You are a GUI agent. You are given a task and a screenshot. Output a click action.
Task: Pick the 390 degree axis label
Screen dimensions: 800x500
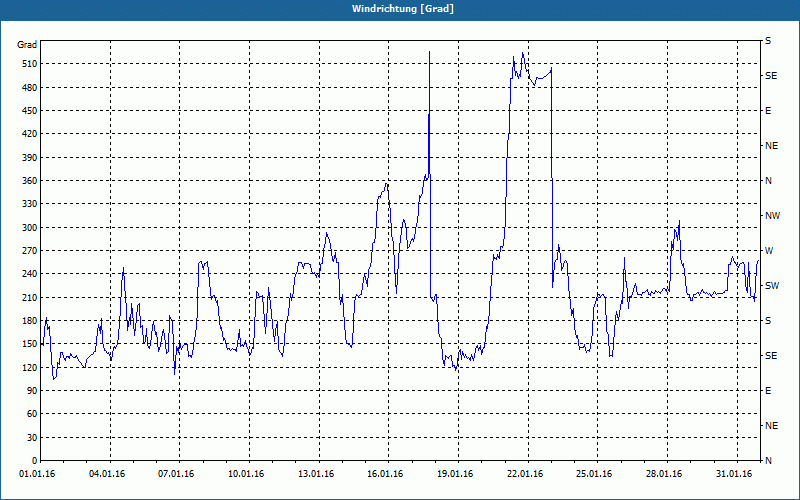(x=30, y=158)
